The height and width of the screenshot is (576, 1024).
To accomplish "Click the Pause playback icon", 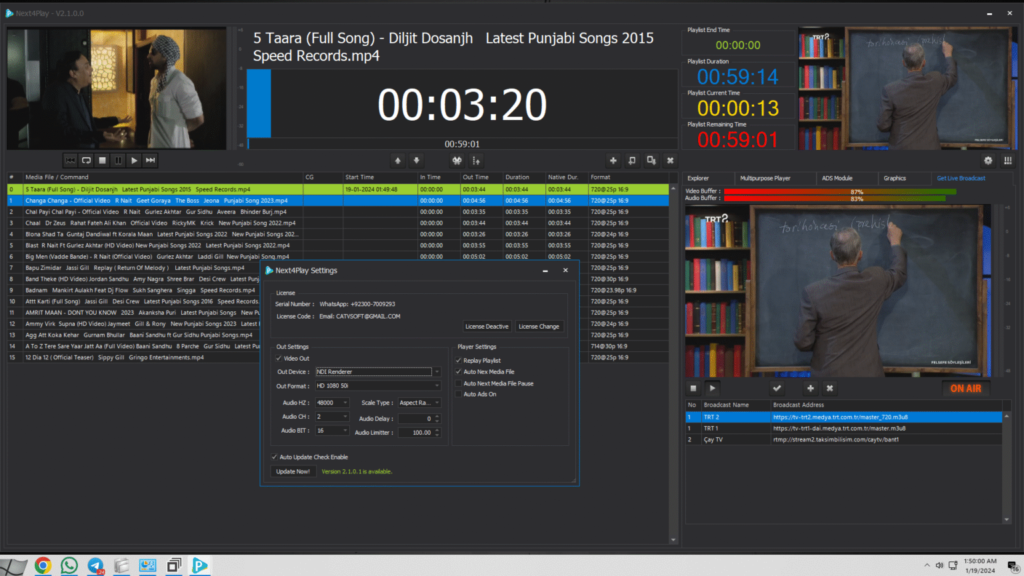I will 118,159.
